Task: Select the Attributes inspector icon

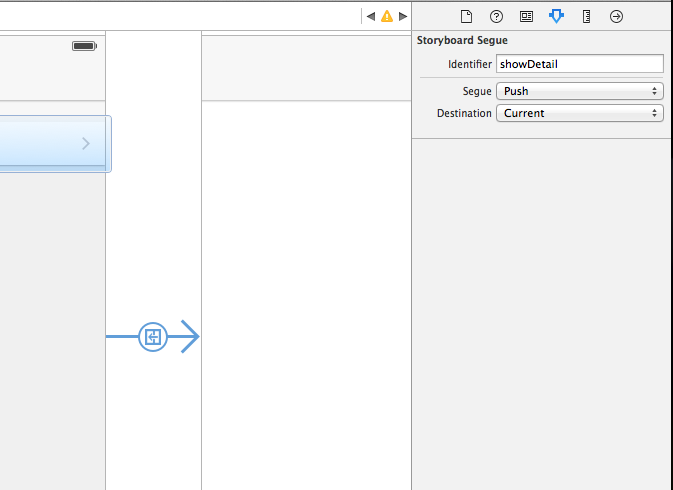Action: point(556,16)
